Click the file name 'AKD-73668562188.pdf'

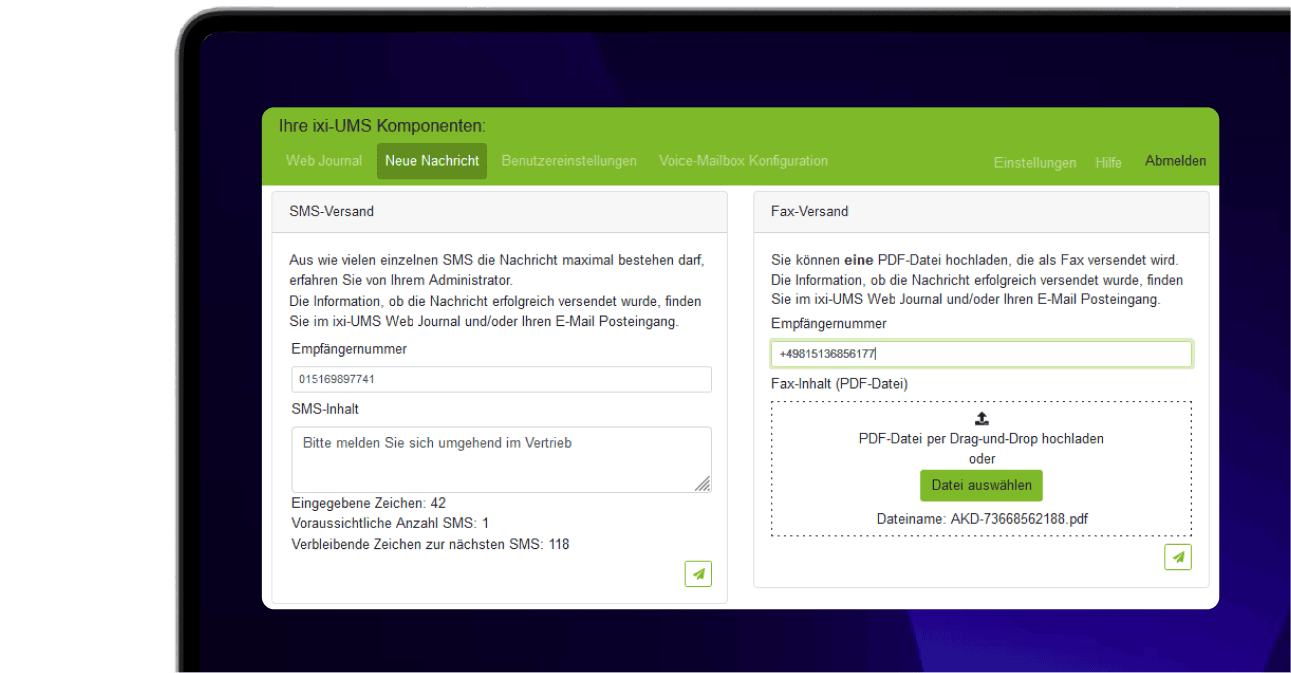1019,519
